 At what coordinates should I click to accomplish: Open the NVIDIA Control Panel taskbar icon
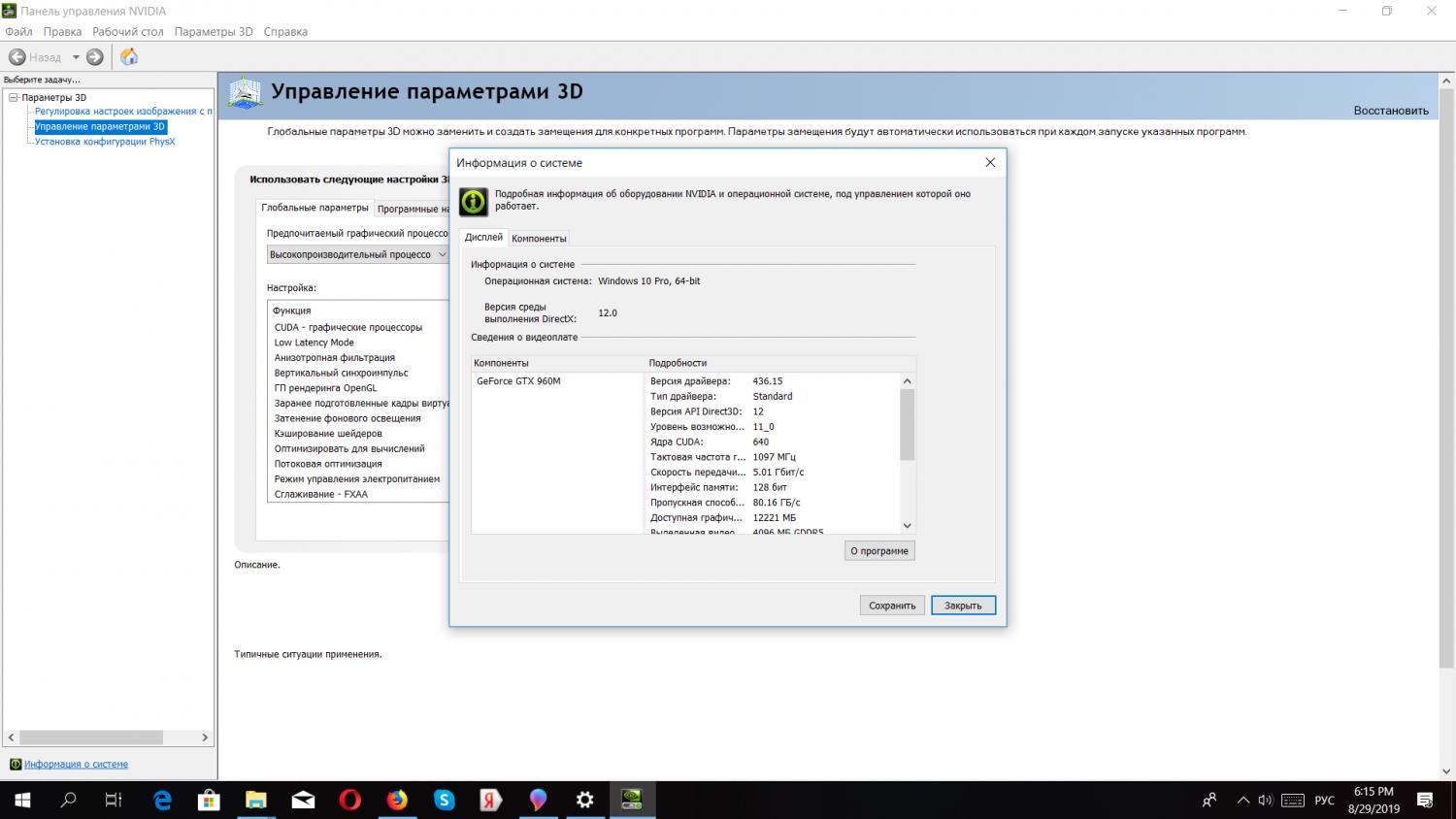pos(632,800)
